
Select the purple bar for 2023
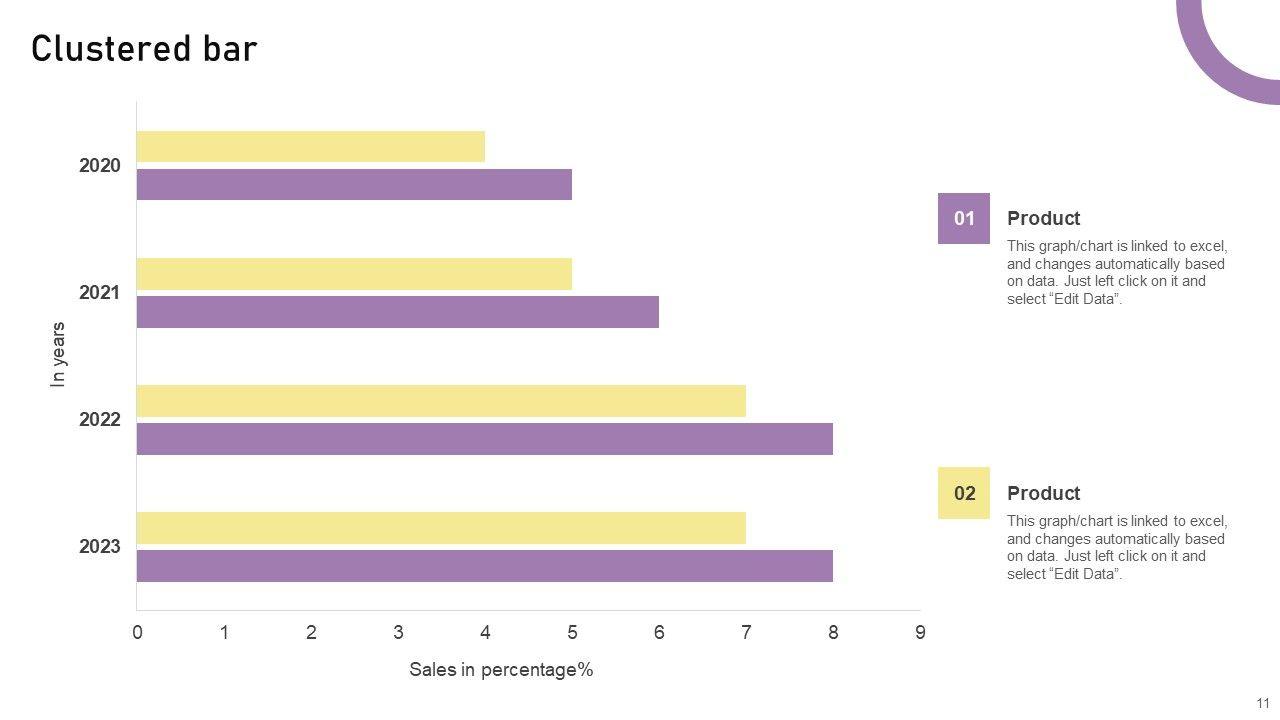(x=484, y=566)
